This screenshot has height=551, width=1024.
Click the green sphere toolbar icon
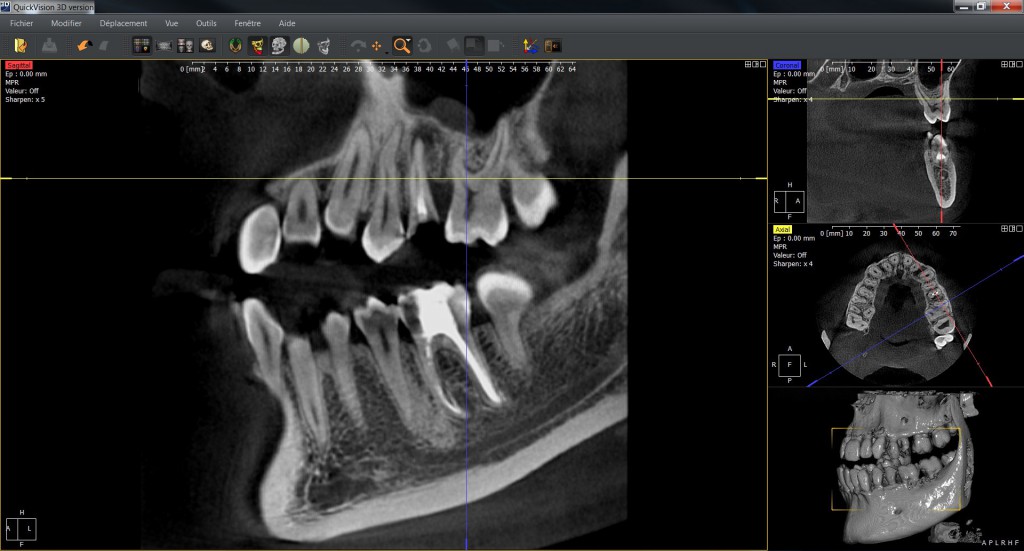coord(301,45)
